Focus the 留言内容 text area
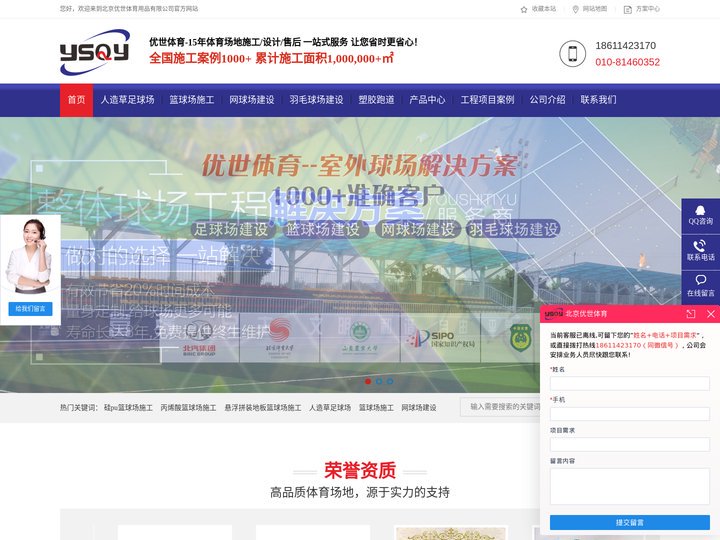This screenshot has height=540, width=720. pyautogui.click(x=630, y=486)
